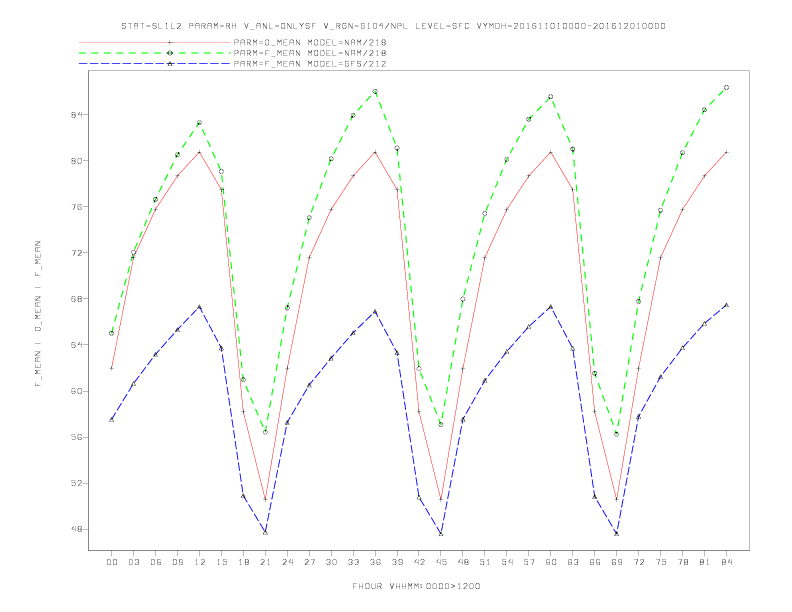Click x-axis tick label 57

[x=529, y=562]
